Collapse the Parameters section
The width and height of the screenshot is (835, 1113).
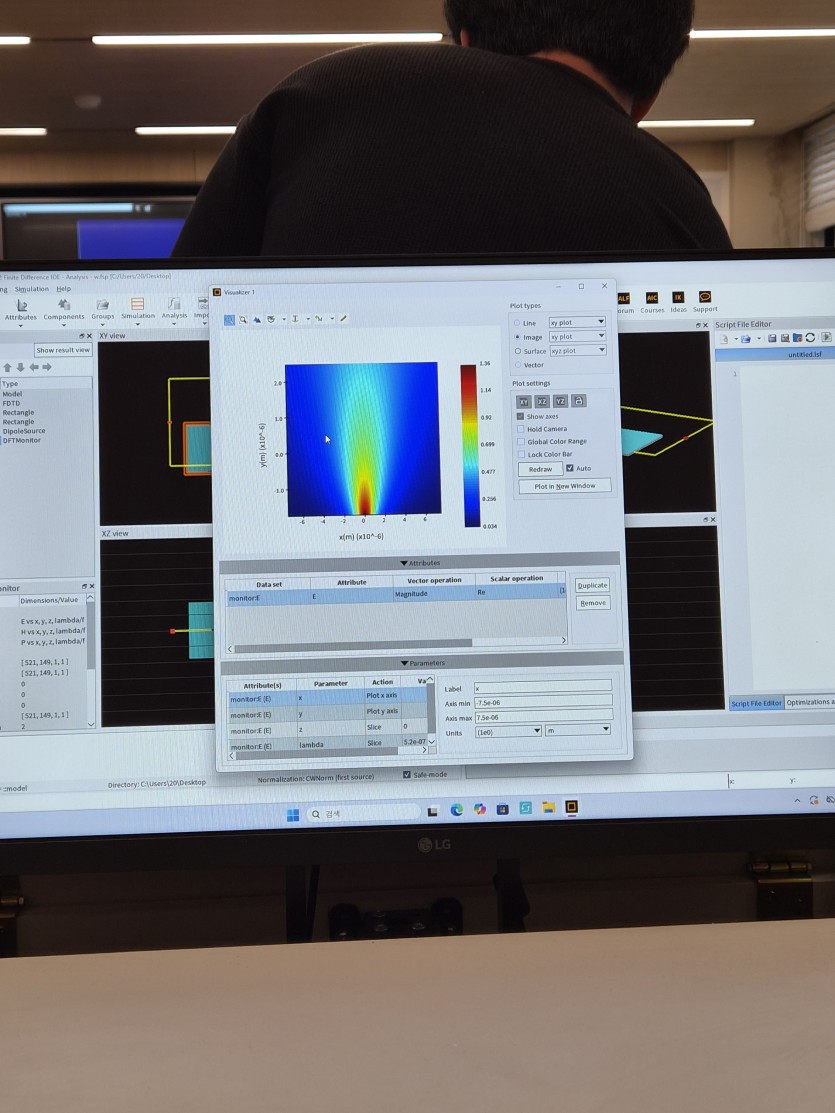coord(422,663)
